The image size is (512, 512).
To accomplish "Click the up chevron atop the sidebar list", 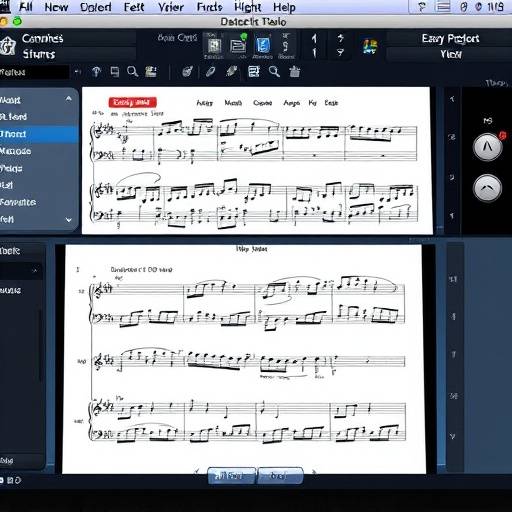I will pos(68,99).
